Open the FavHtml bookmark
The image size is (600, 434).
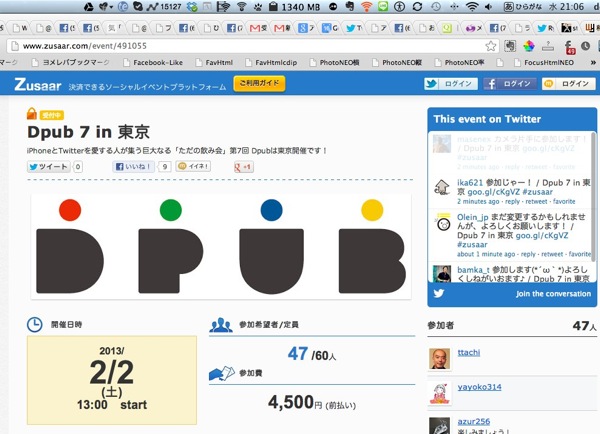[214, 62]
